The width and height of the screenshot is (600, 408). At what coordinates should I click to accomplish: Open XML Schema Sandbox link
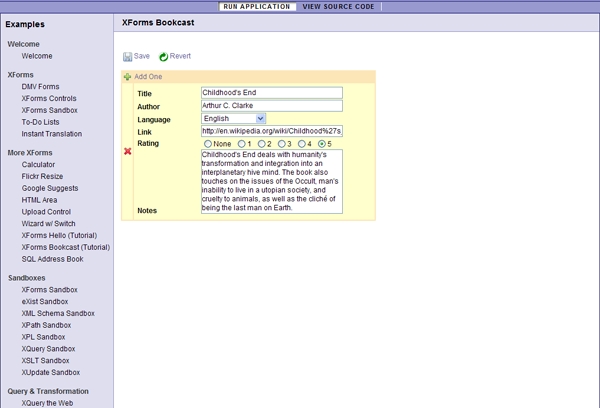[58, 314]
